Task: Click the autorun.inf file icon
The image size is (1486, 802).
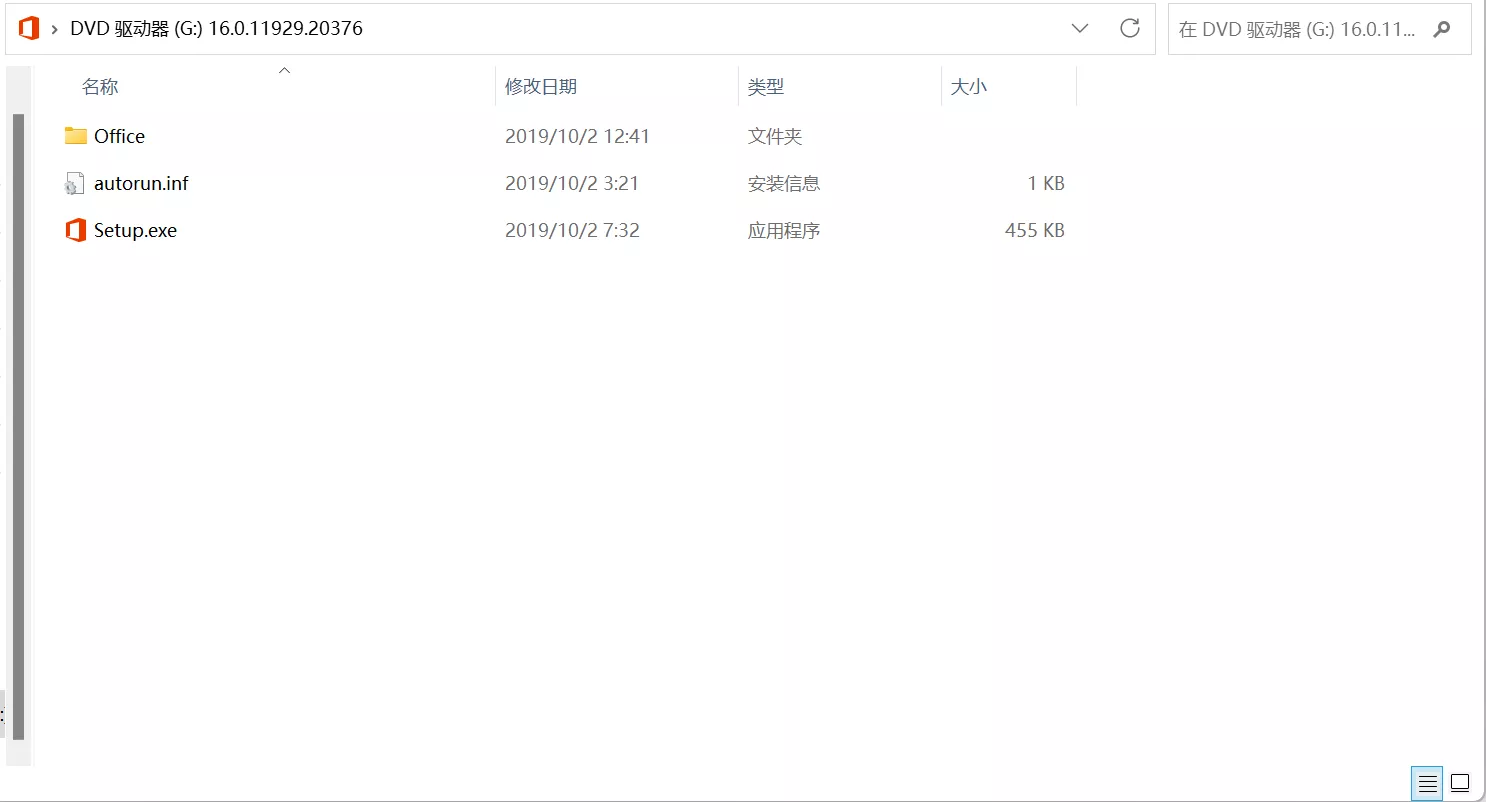Action: (x=75, y=184)
